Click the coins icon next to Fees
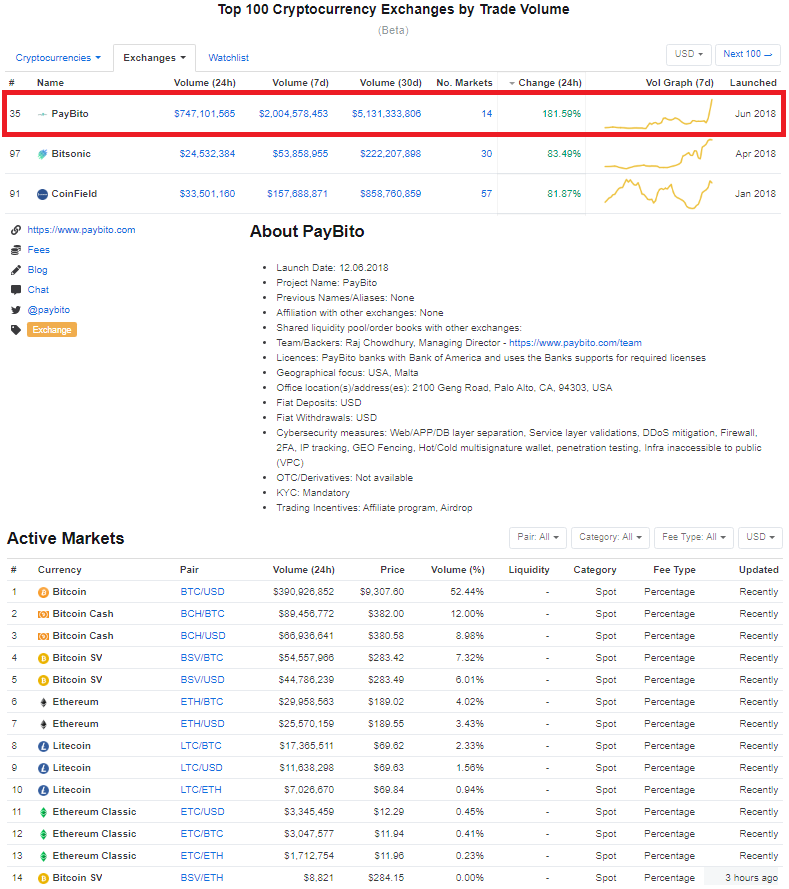The height and width of the screenshot is (889, 789). pos(16,250)
